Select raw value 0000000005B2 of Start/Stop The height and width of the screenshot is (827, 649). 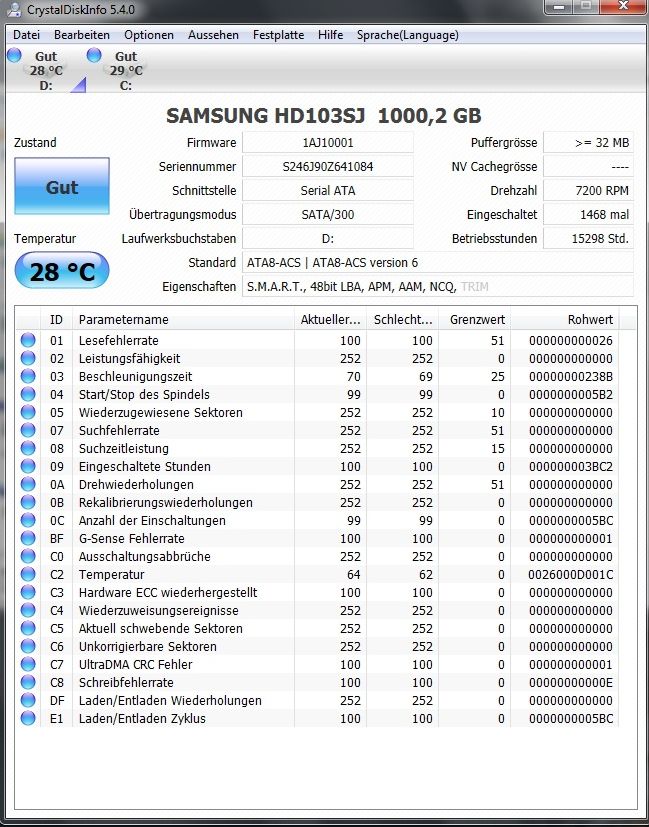click(x=571, y=395)
